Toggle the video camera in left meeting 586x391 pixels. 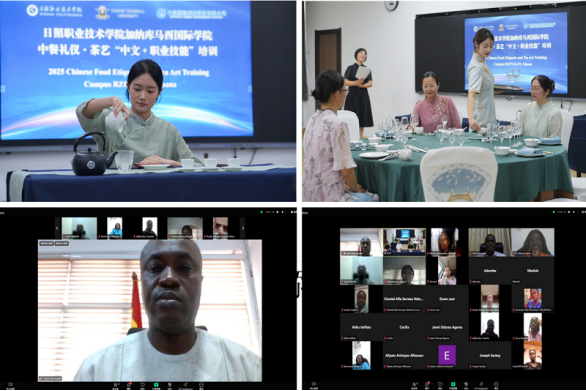click(x=10, y=384)
